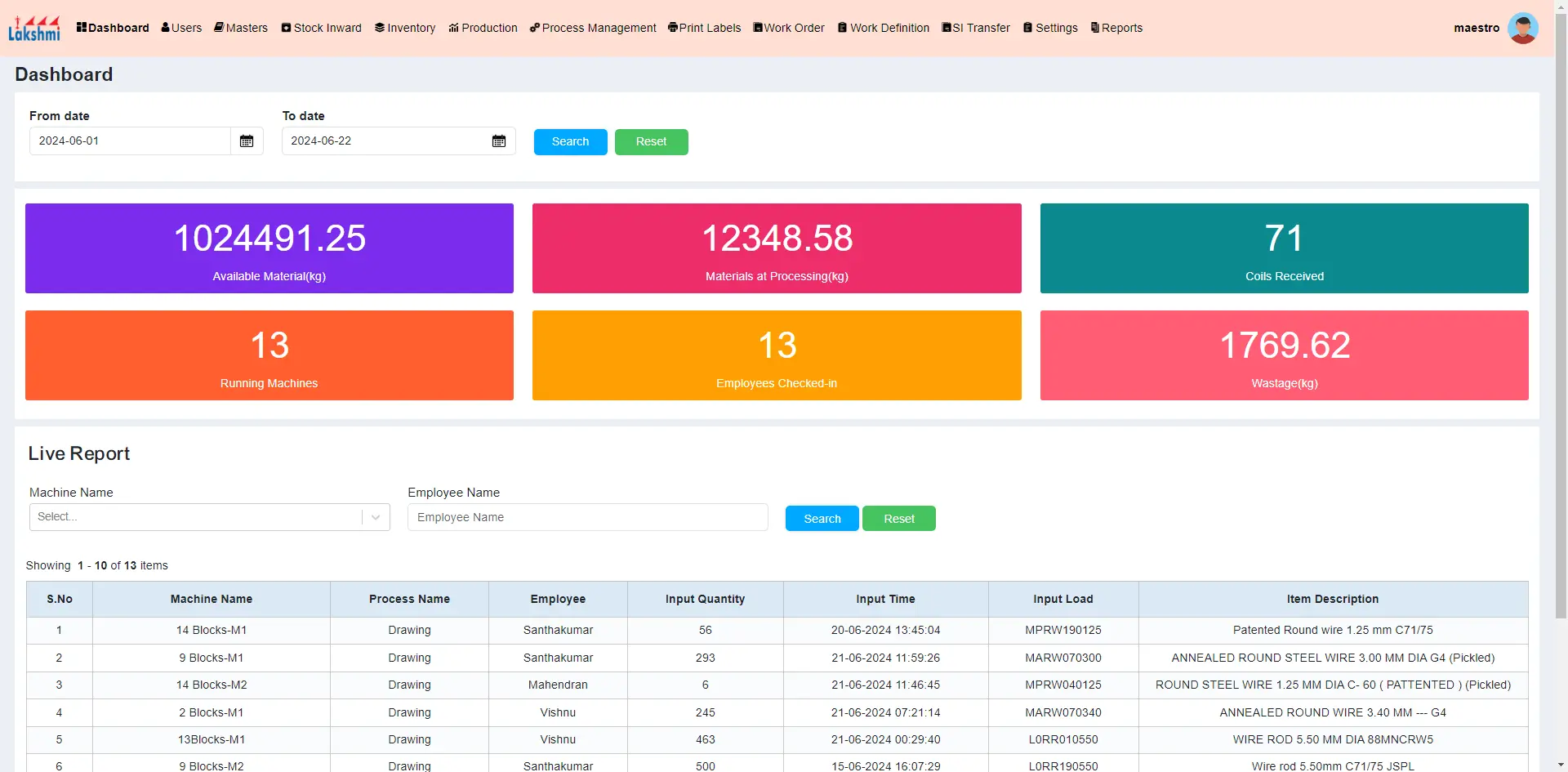Open the Masters menu

click(241, 28)
